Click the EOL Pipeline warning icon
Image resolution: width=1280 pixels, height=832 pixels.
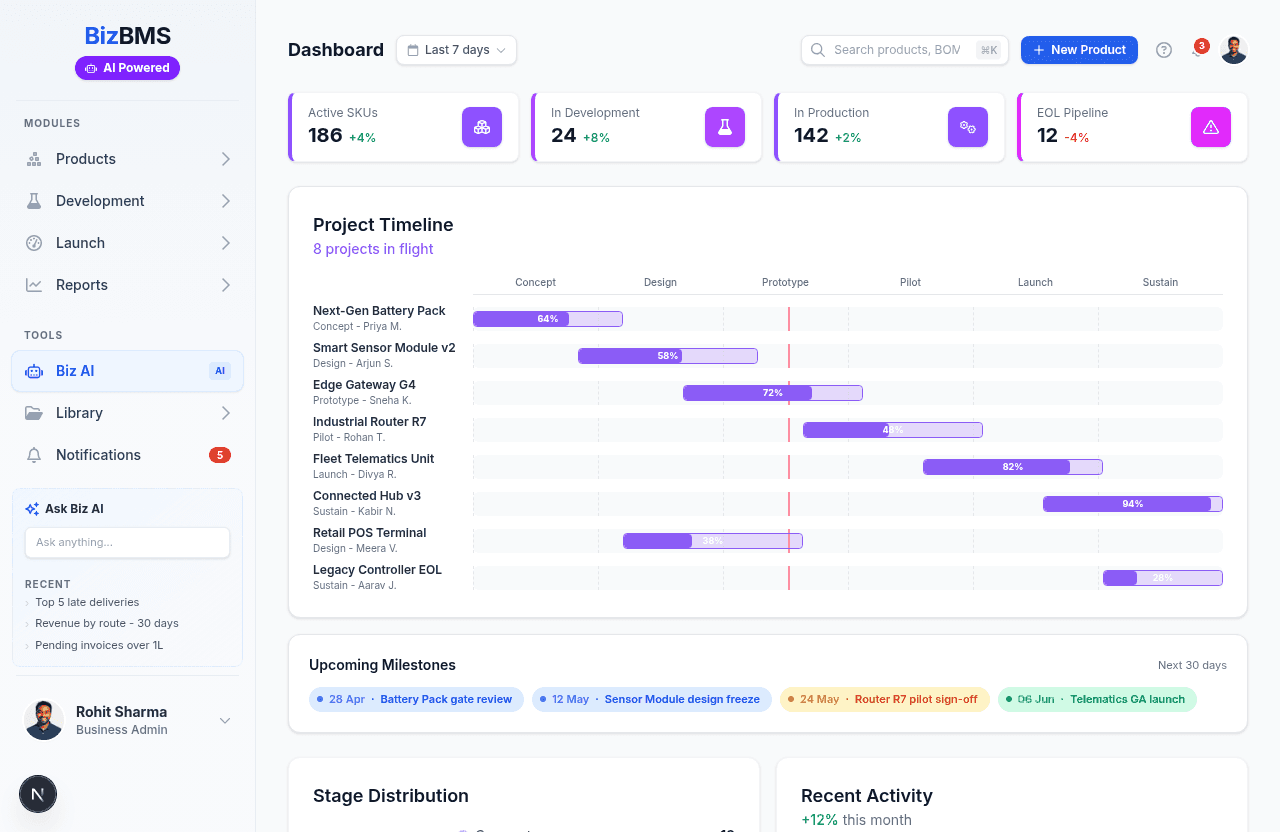1211,127
